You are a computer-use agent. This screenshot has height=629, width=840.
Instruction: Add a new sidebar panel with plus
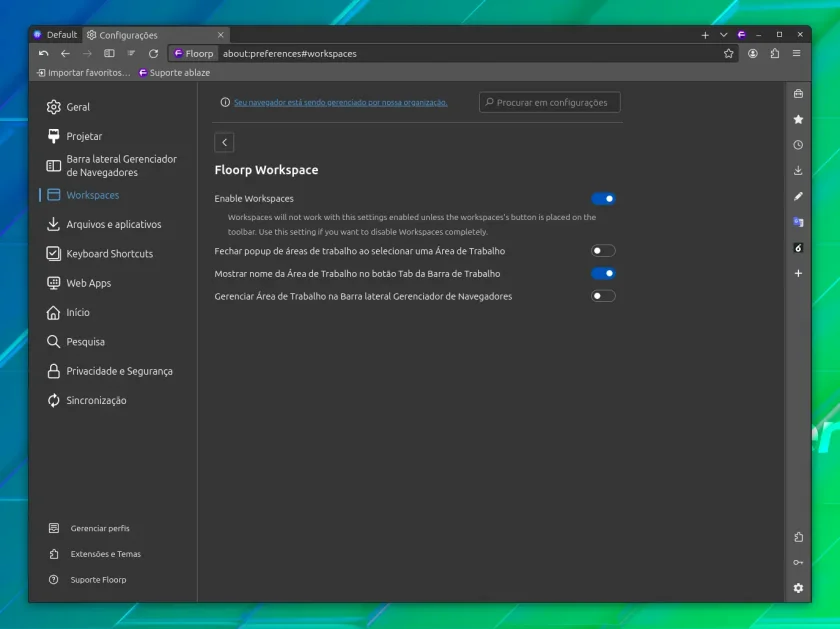(x=798, y=273)
